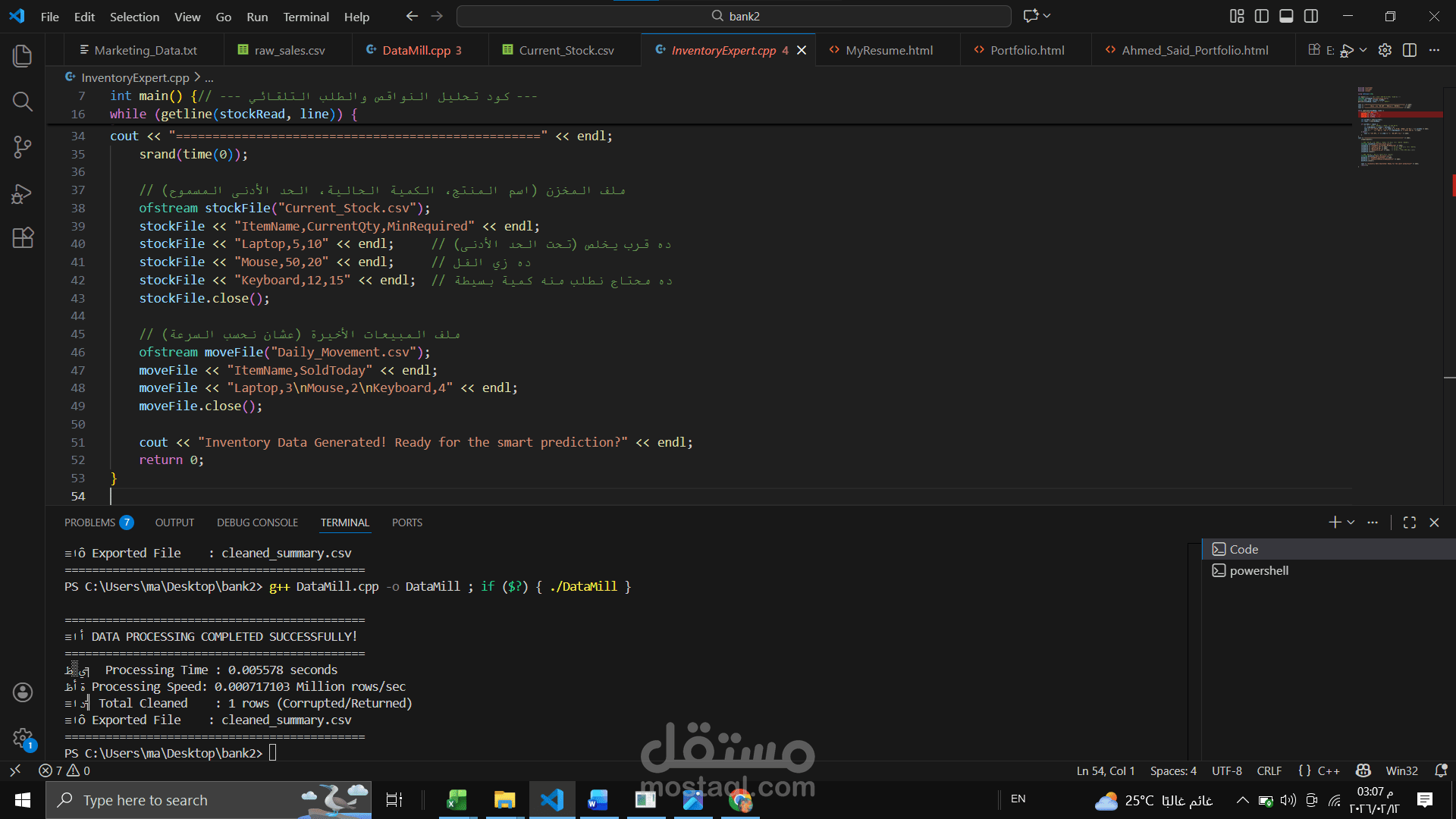Open the PROBLEMS panel tab
The image size is (1456, 819).
[x=89, y=522]
